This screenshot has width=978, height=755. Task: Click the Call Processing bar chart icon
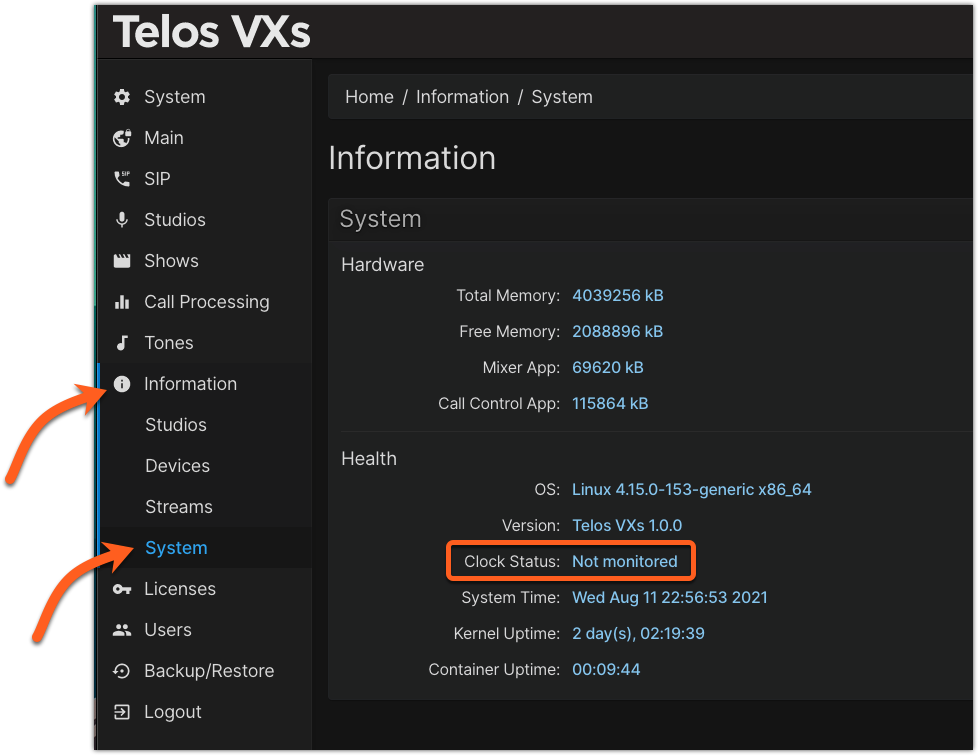coord(122,302)
